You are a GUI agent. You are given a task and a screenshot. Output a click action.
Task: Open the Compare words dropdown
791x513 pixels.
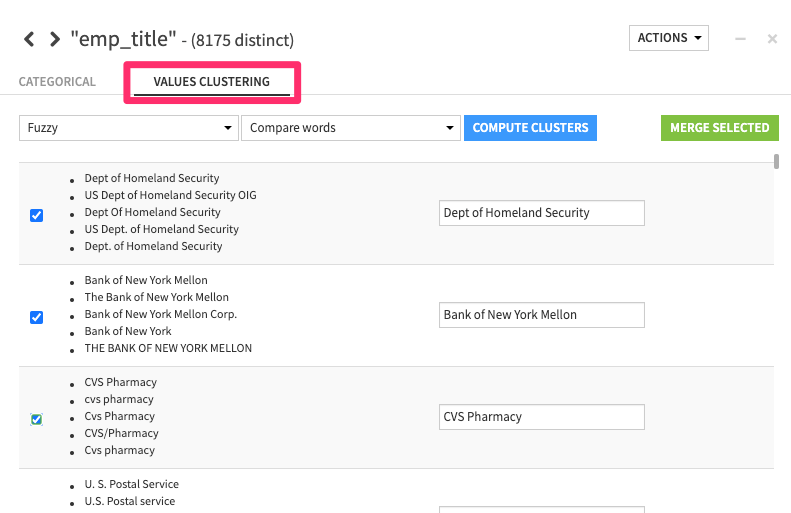[x=350, y=128]
